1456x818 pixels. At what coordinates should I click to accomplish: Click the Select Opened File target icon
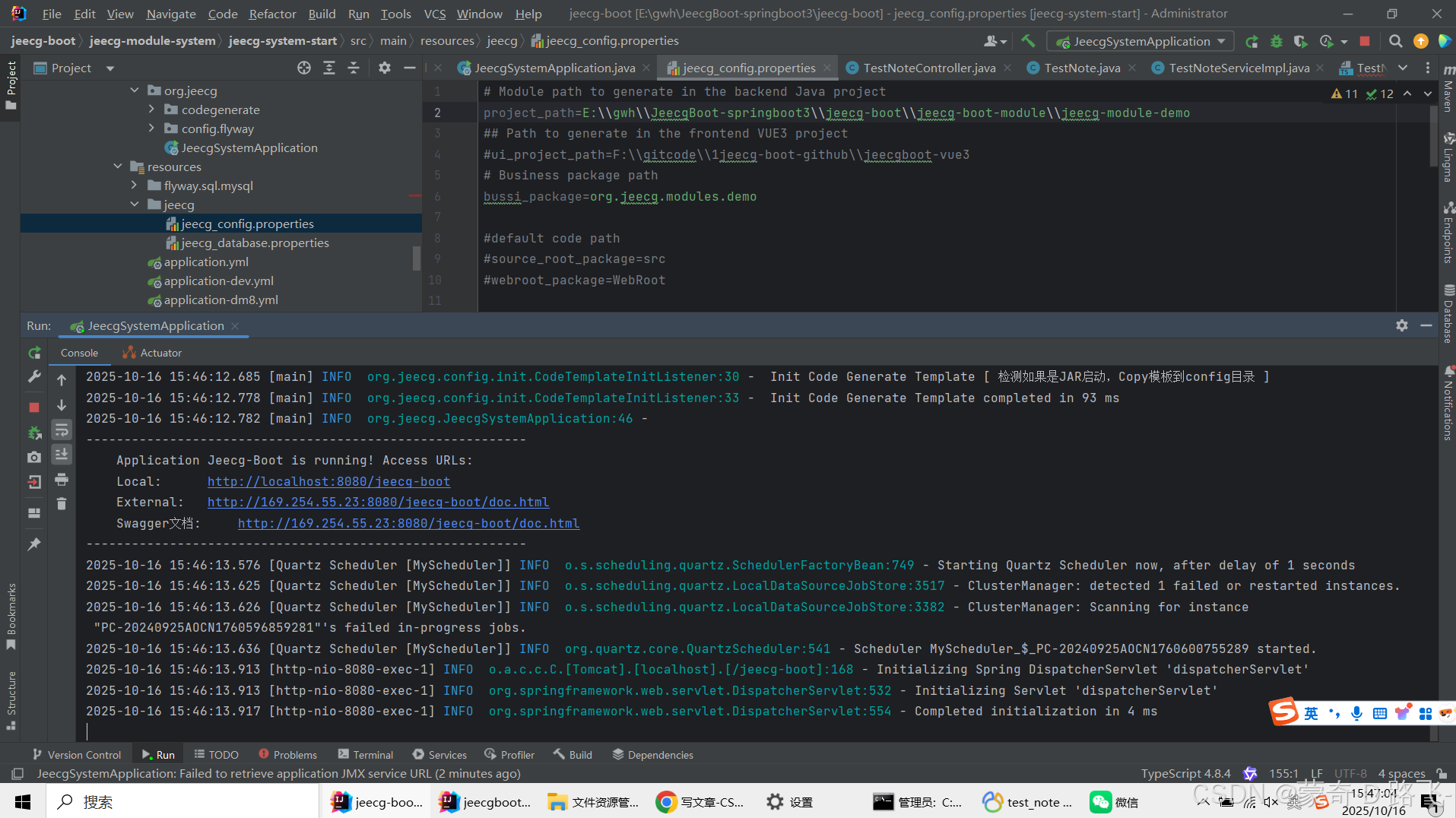[304, 68]
